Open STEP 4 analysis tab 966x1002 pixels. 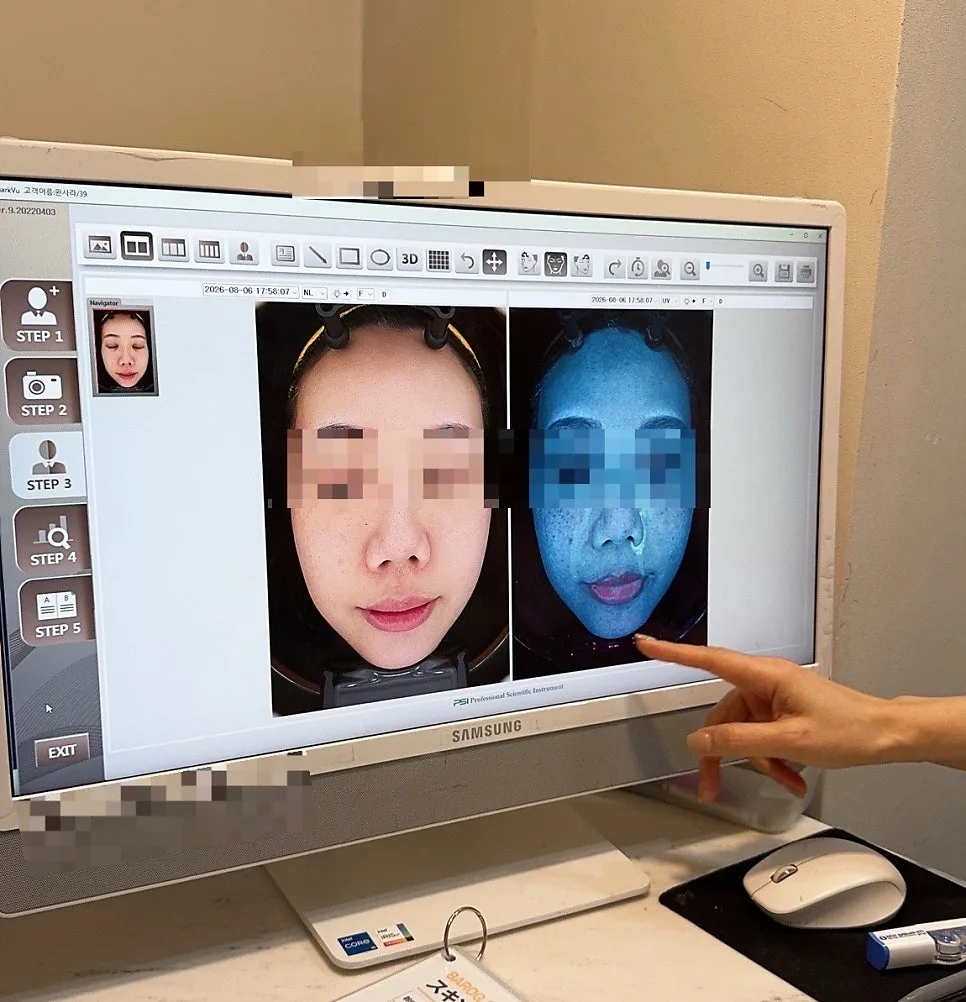tap(52, 539)
